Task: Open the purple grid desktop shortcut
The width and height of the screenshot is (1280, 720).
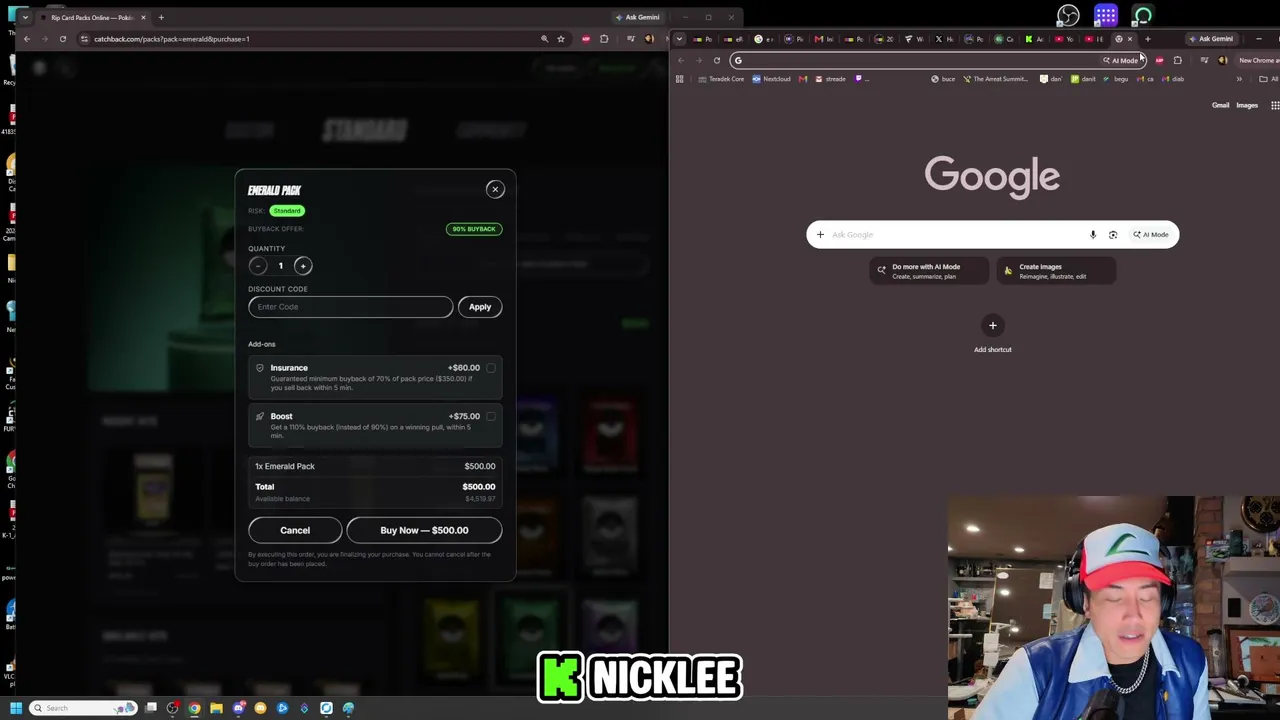Action: pyautogui.click(x=1105, y=15)
